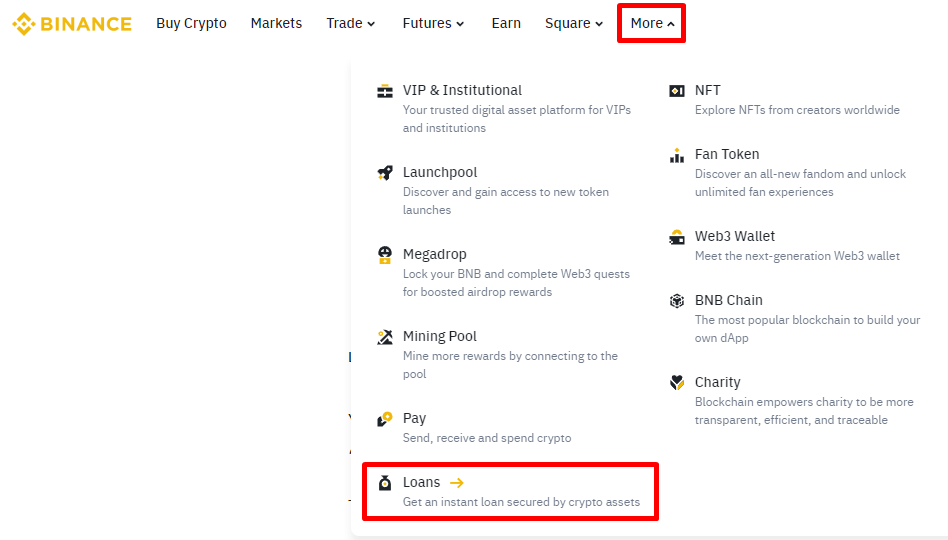Expand the Futures dropdown menu
Screen dimensions: 948x540
pyautogui.click(x=433, y=23)
